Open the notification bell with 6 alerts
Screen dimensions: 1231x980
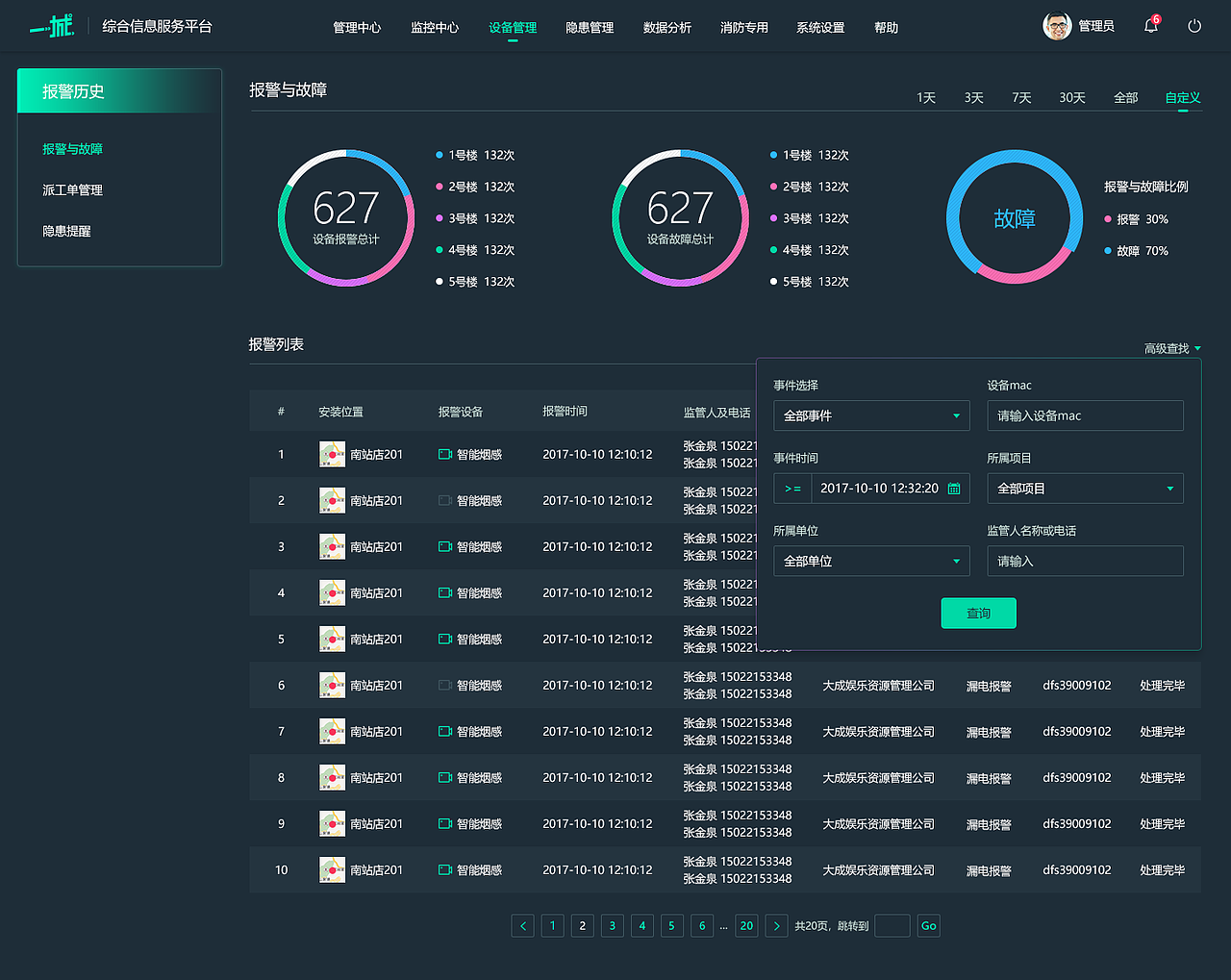1150,26
